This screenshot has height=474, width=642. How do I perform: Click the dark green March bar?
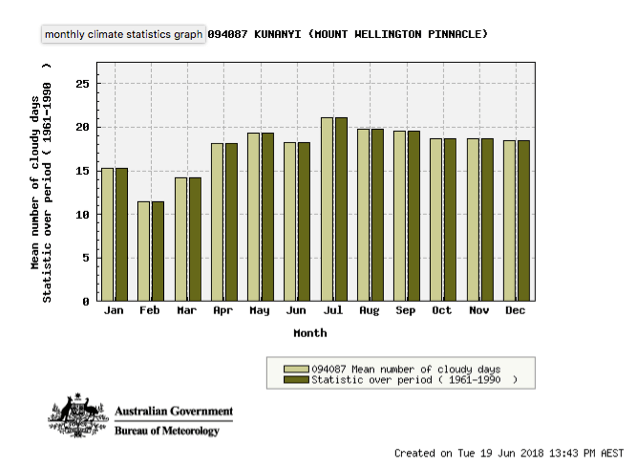pyautogui.click(x=195, y=239)
